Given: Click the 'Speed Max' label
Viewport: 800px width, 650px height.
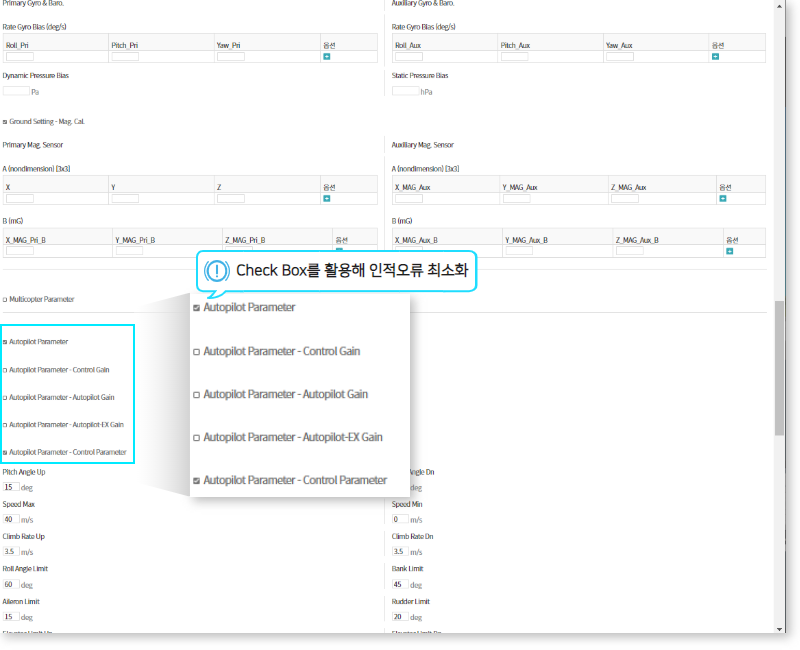Looking at the screenshot, I should (19, 504).
